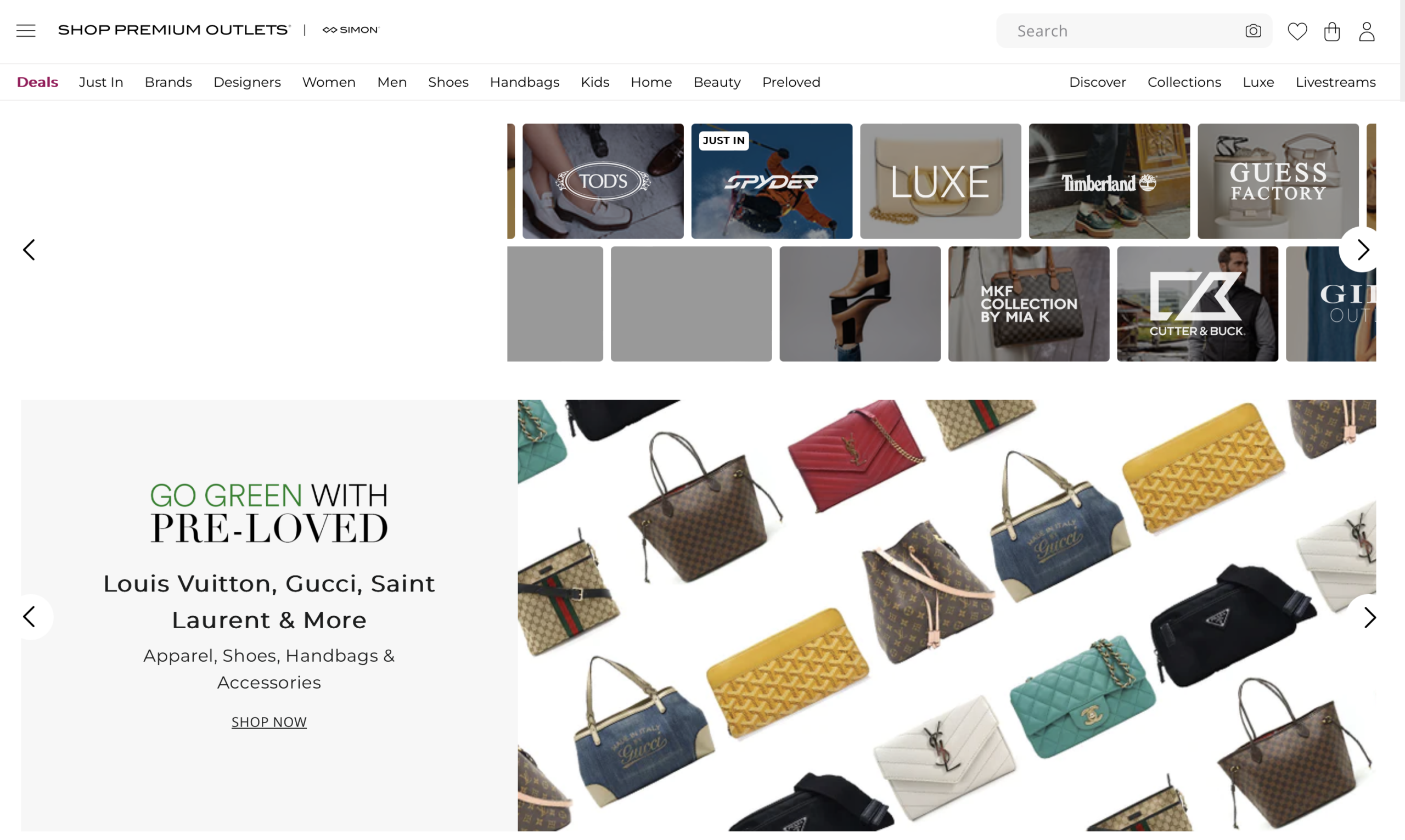Open the Preloved category
Screen dimensions: 1405x840
click(791, 82)
